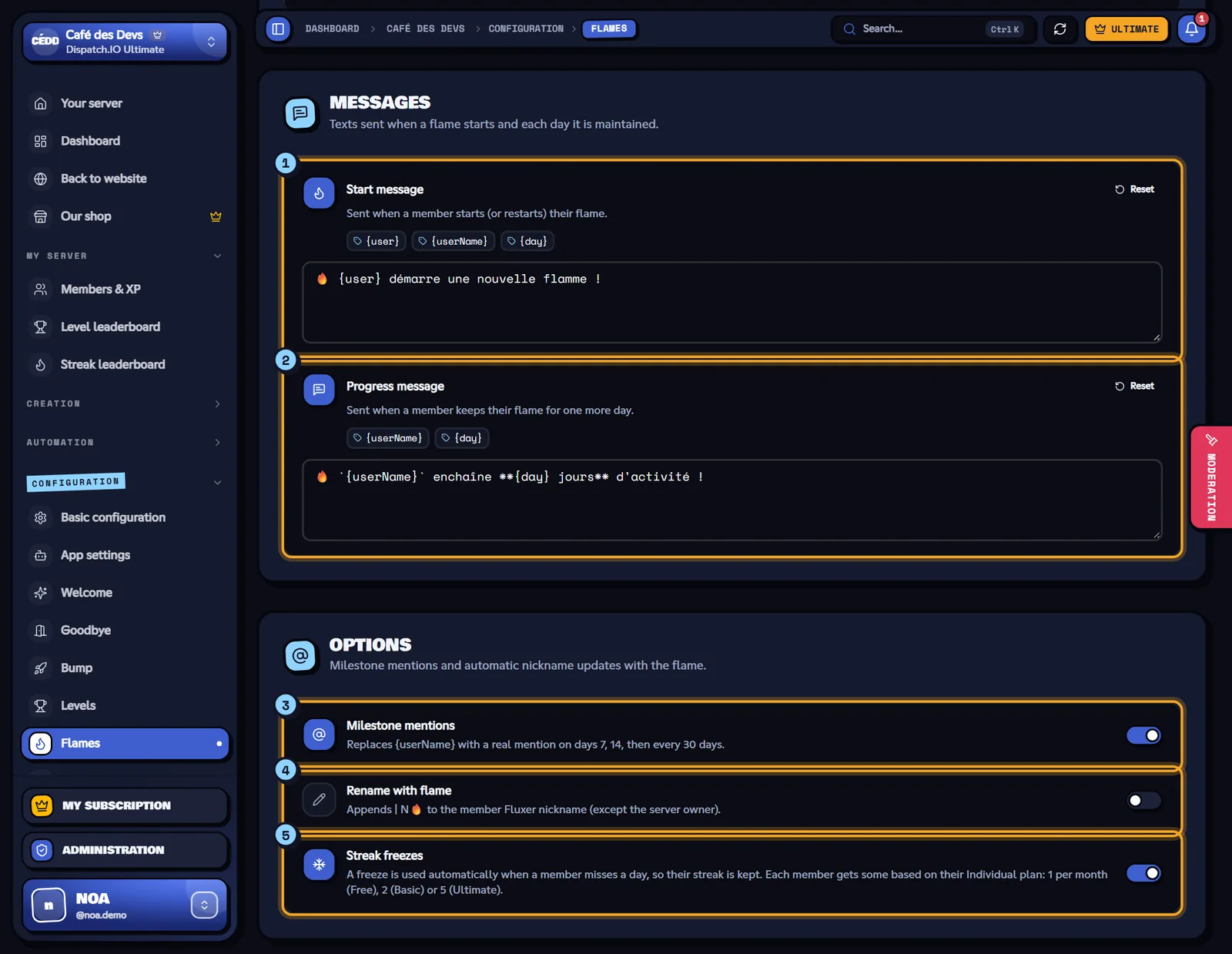Click the Options section @ icon

coord(300,655)
